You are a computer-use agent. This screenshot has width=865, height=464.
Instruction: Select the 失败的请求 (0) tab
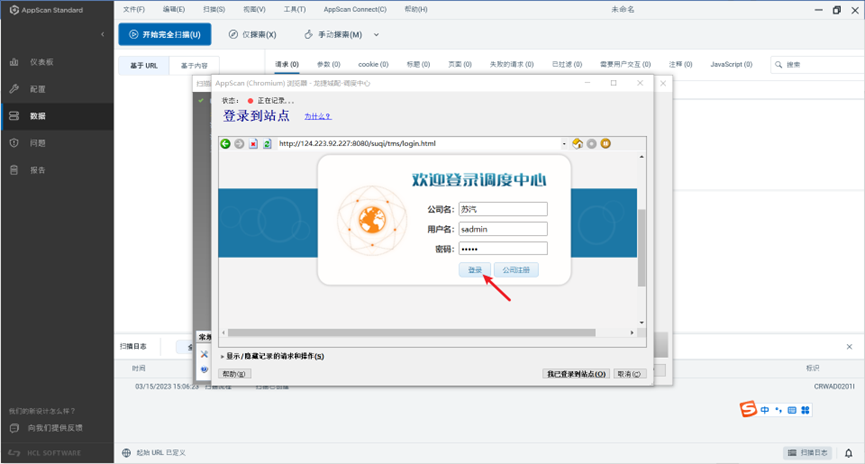tap(512, 65)
